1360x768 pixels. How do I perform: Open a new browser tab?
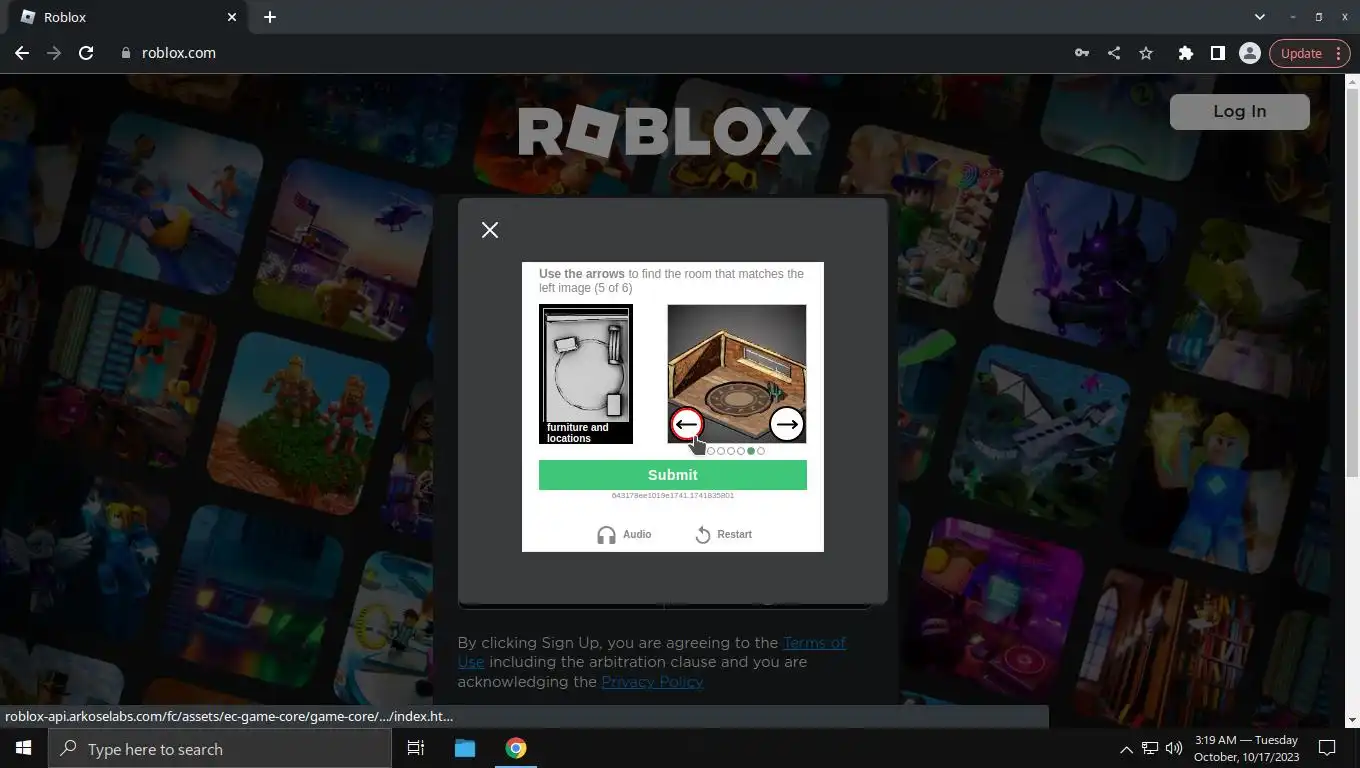point(270,17)
